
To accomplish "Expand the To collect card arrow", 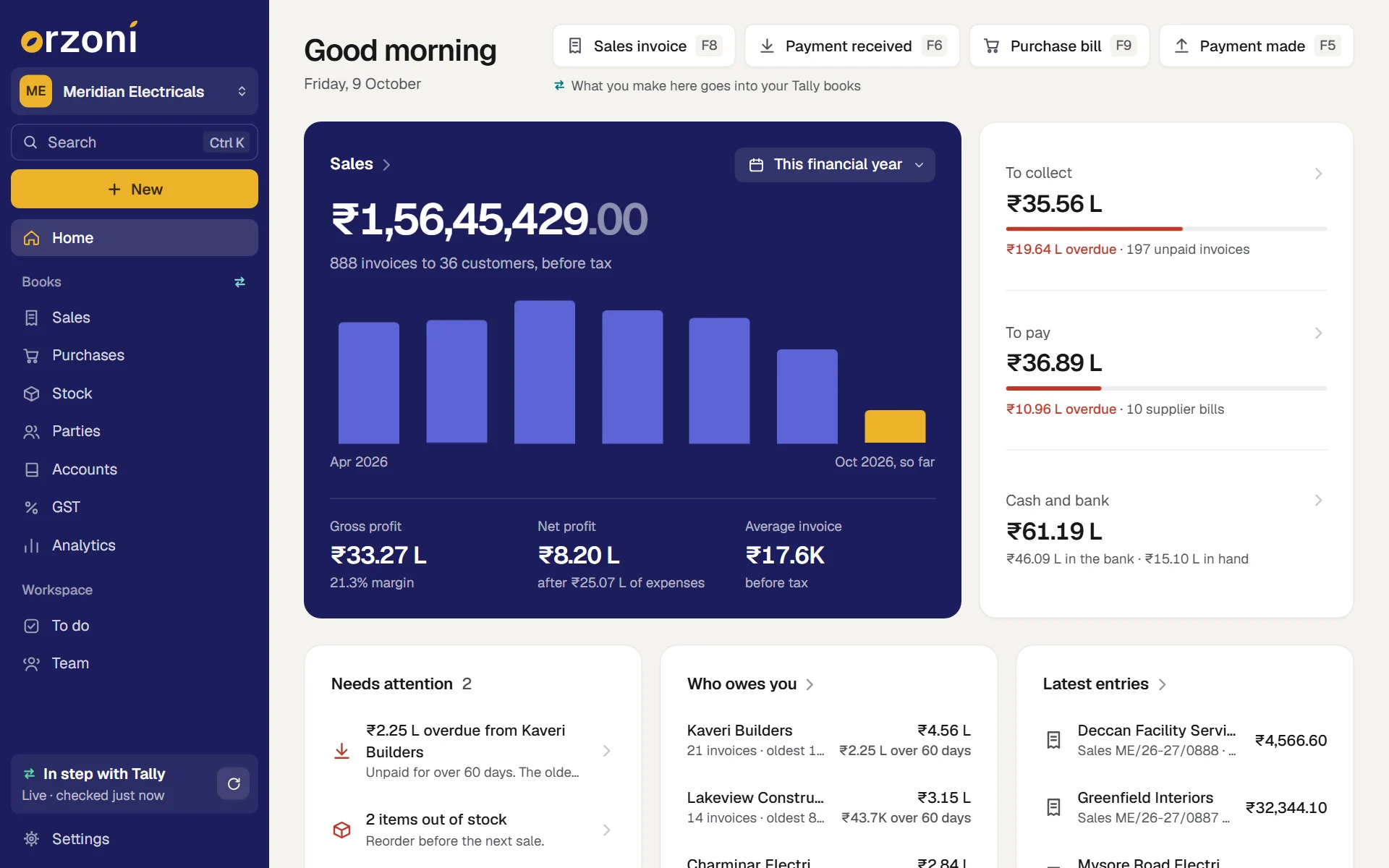I will click(1318, 174).
